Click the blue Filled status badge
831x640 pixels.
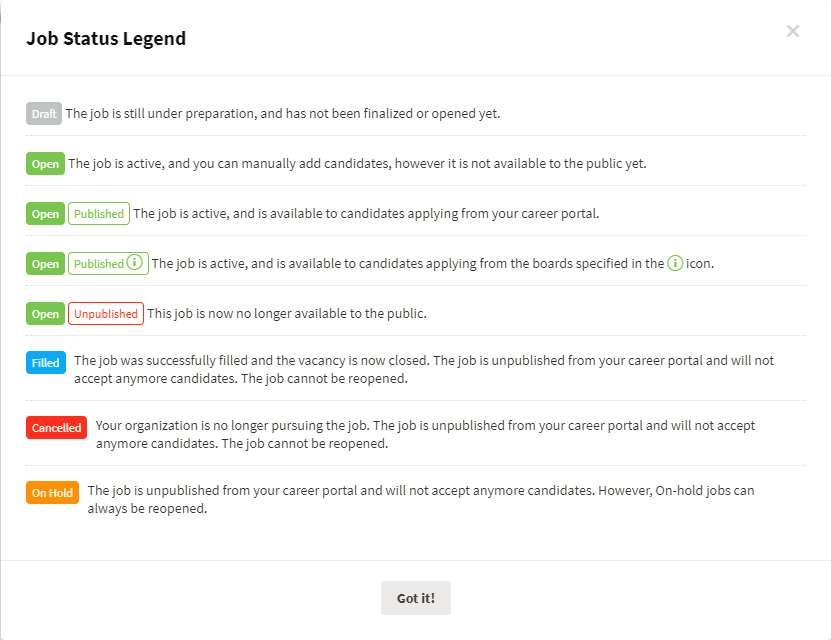[46, 363]
